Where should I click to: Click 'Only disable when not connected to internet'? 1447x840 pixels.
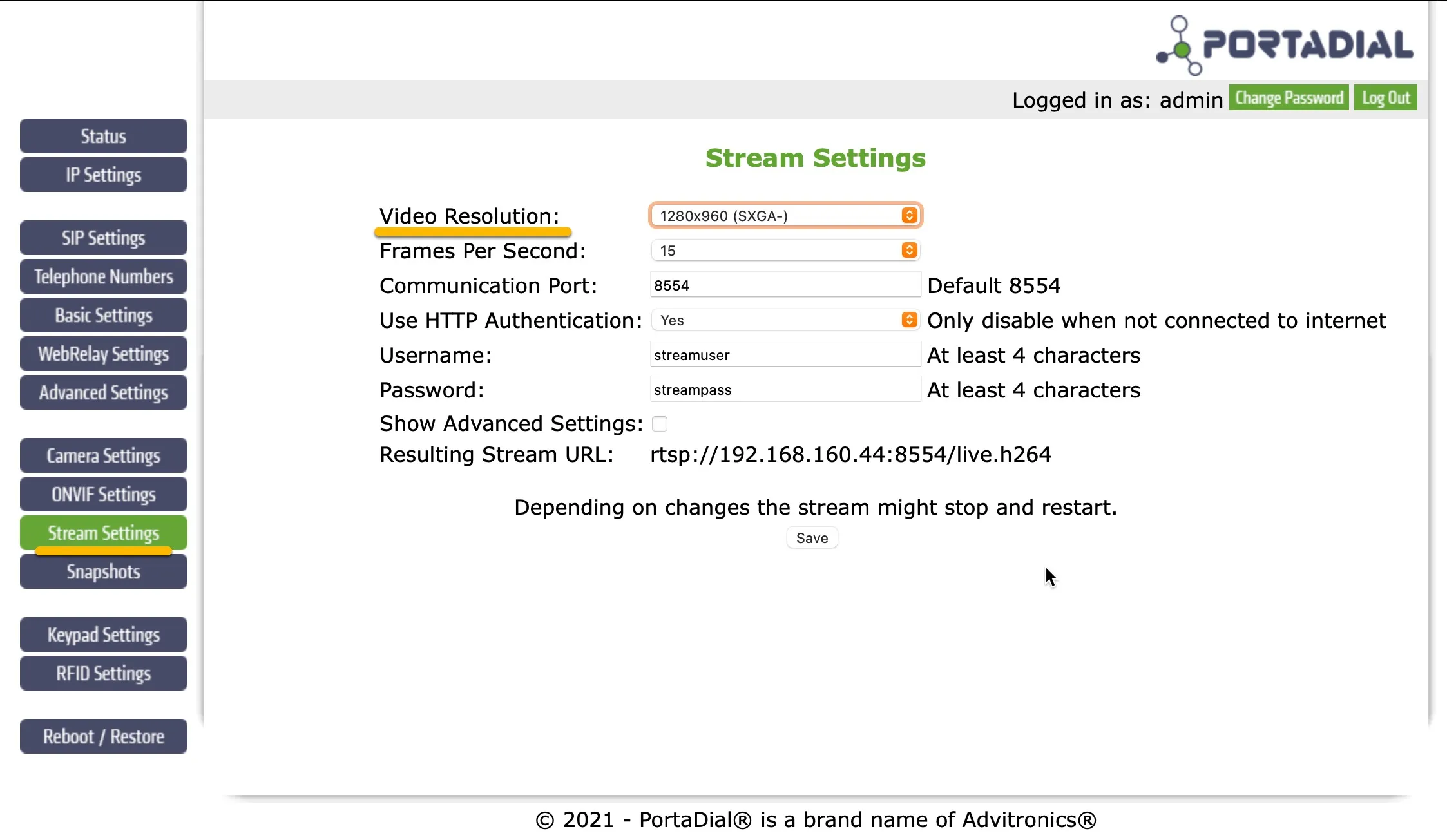1156,320
